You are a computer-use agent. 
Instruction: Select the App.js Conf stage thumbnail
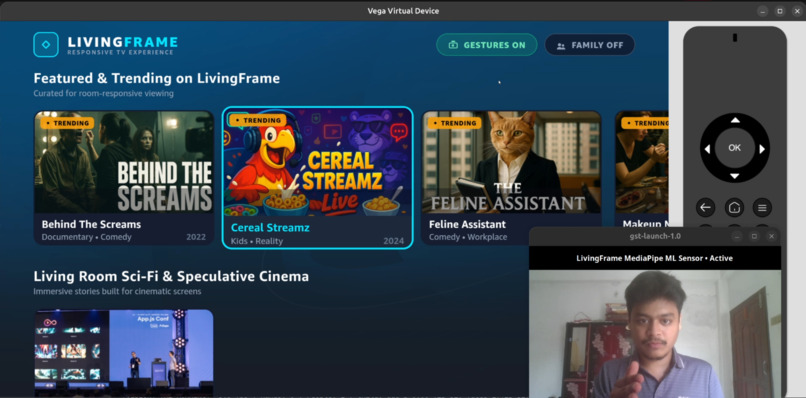pyautogui.click(x=124, y=352)
